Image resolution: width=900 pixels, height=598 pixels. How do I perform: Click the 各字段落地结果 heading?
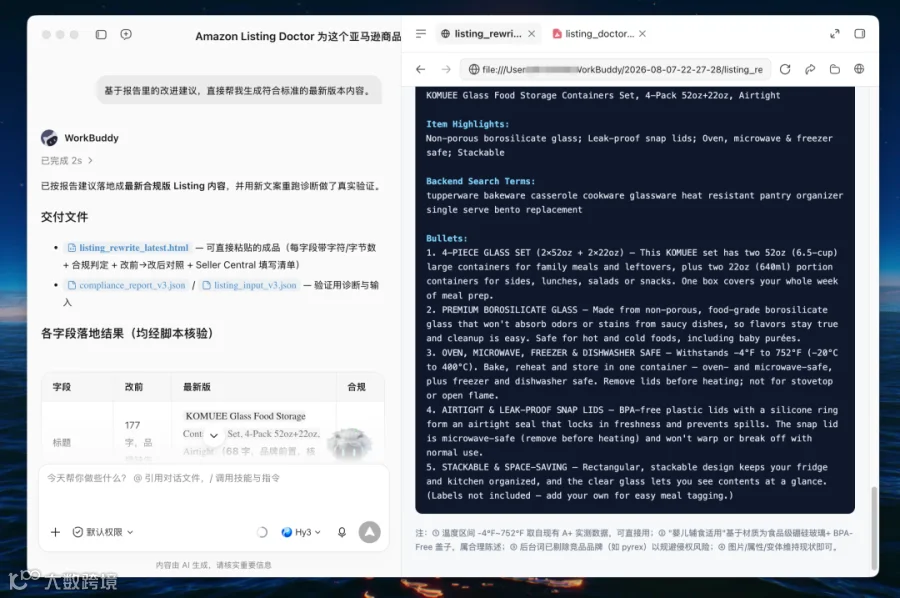point(127,333)
